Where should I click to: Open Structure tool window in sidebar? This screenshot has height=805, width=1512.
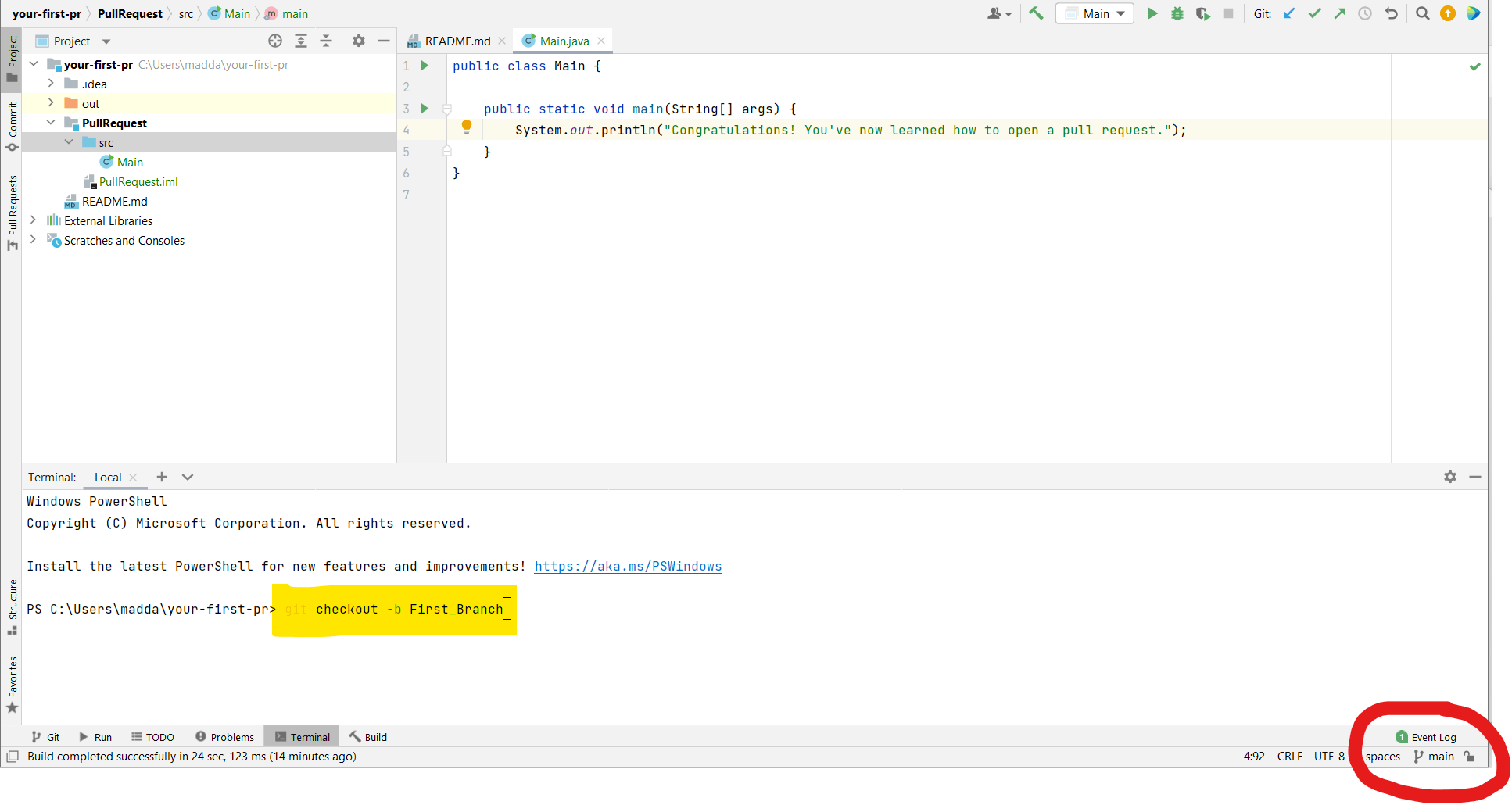(12, 606)
